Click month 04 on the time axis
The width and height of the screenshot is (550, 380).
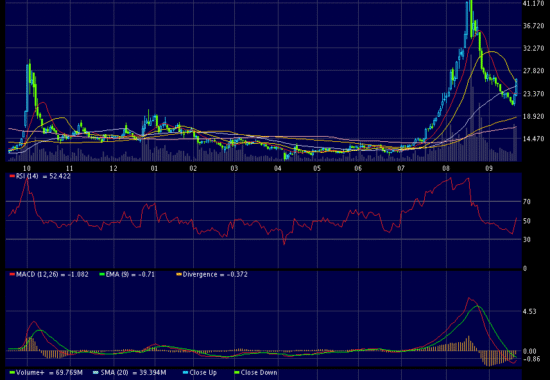coord(278,168)
